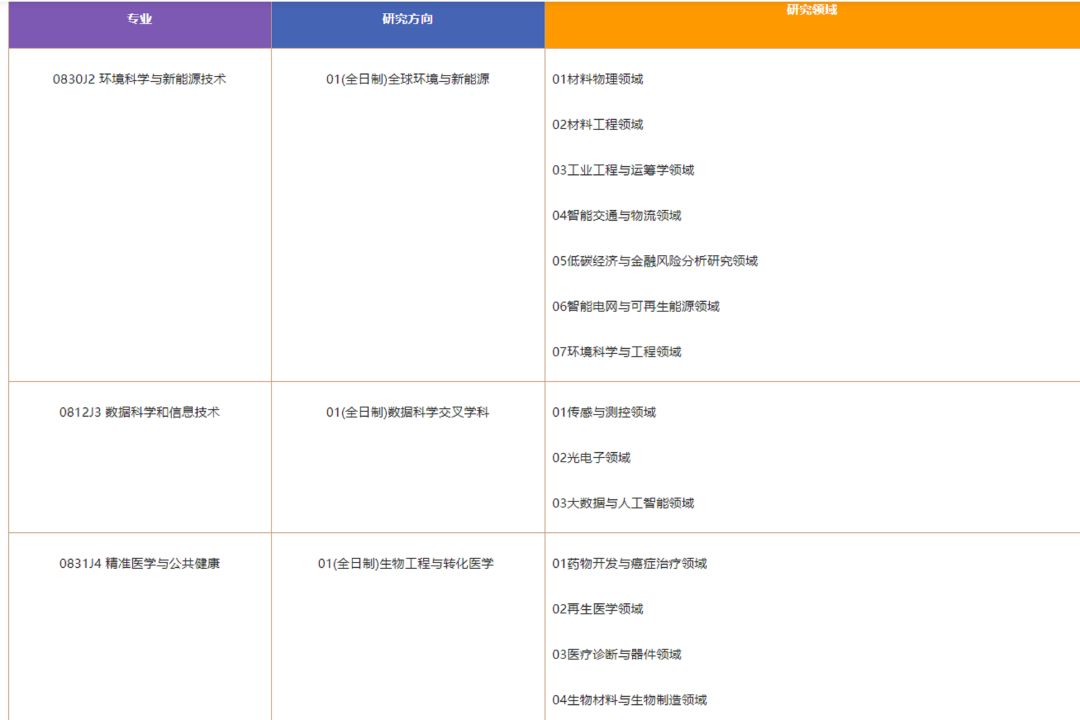This screenshot has height=720, width=1080.
Task: Select 01药物开发与癌症治疗领域 entry
Action: [629, 564]
